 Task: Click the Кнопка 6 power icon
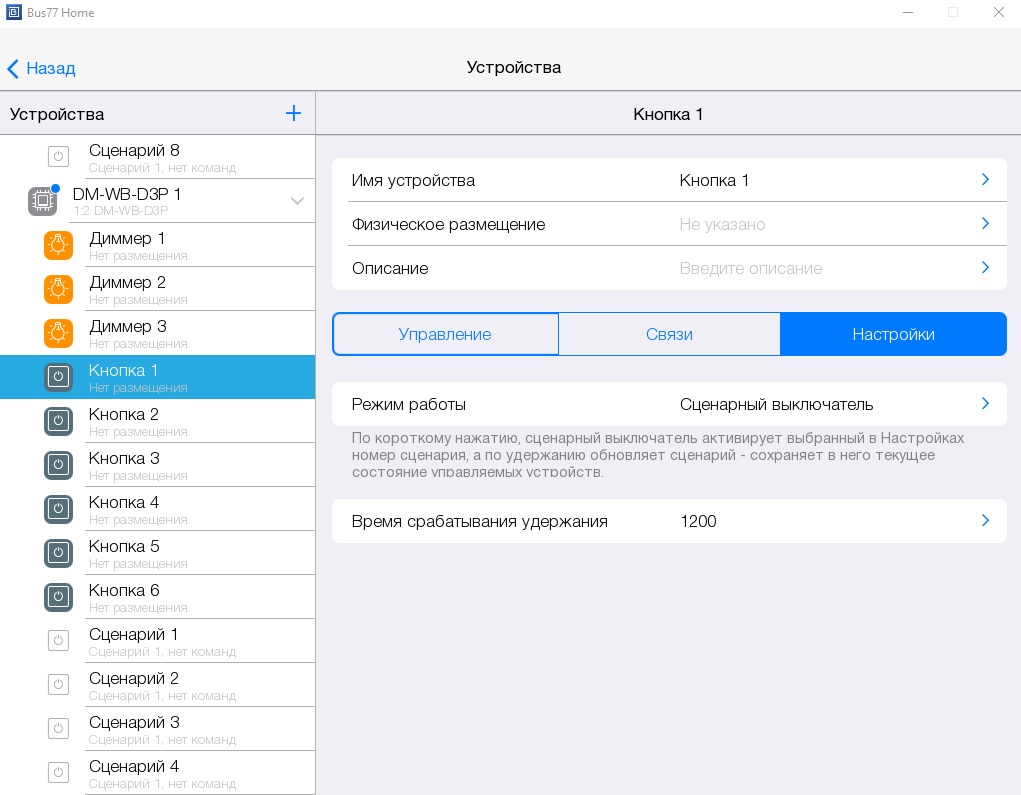pyautogui.click(x=58, y=597)
